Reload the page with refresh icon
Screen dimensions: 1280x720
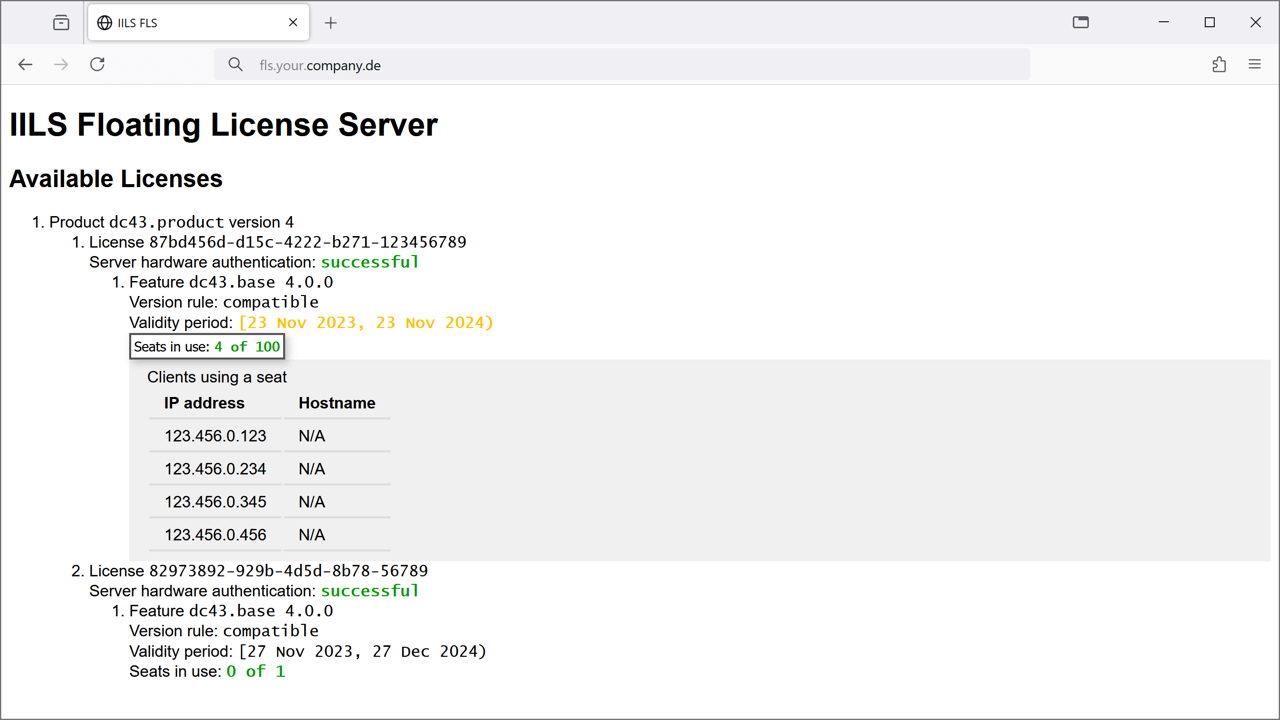pos(97,65)
